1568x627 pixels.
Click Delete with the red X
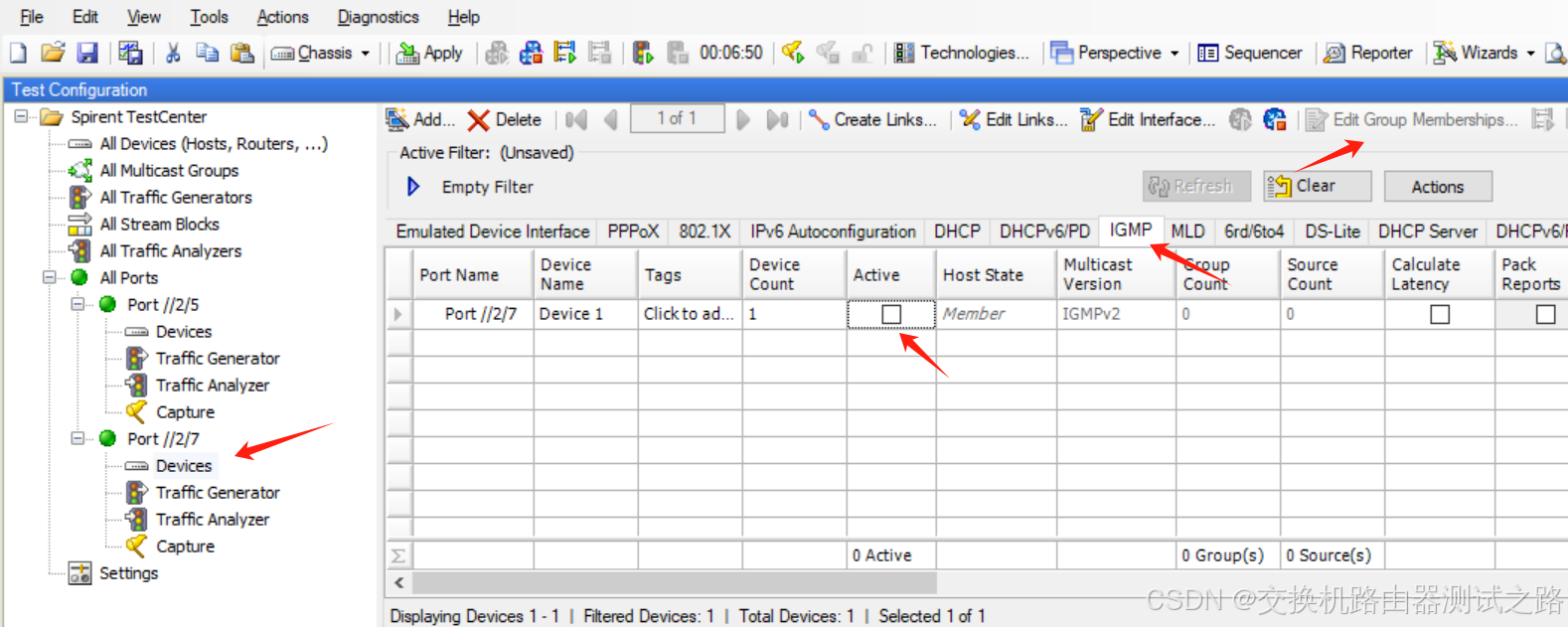[505, 119]
